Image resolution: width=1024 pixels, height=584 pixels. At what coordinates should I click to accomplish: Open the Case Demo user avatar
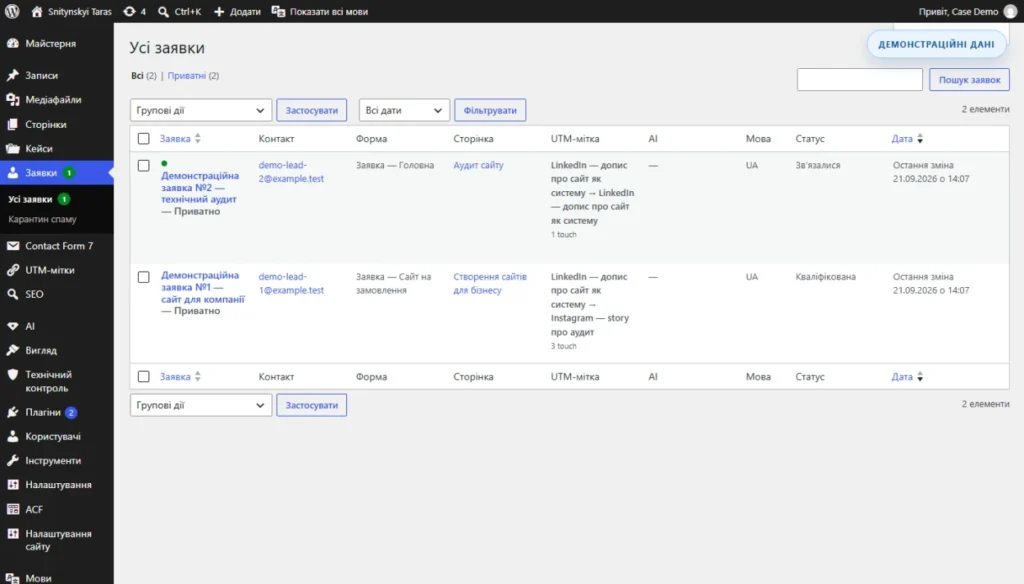1010,11
